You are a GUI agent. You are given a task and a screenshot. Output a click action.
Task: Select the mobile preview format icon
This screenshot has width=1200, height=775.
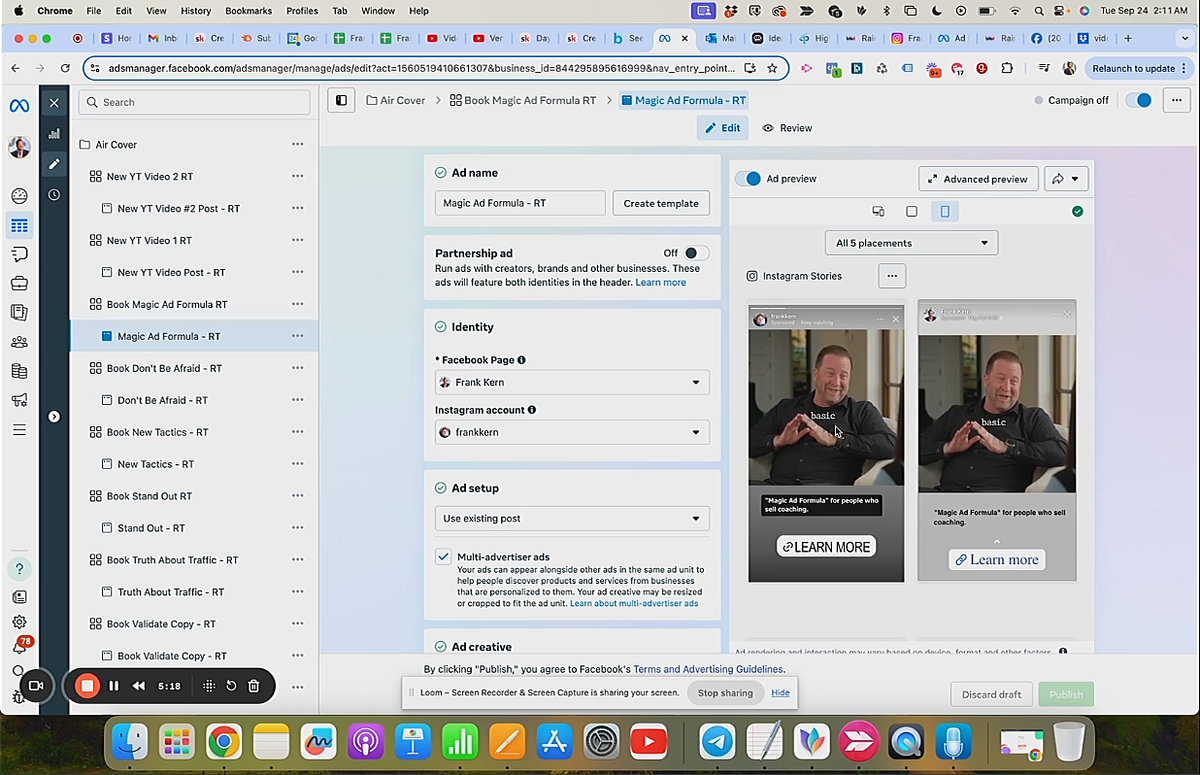tap(945, 212)
